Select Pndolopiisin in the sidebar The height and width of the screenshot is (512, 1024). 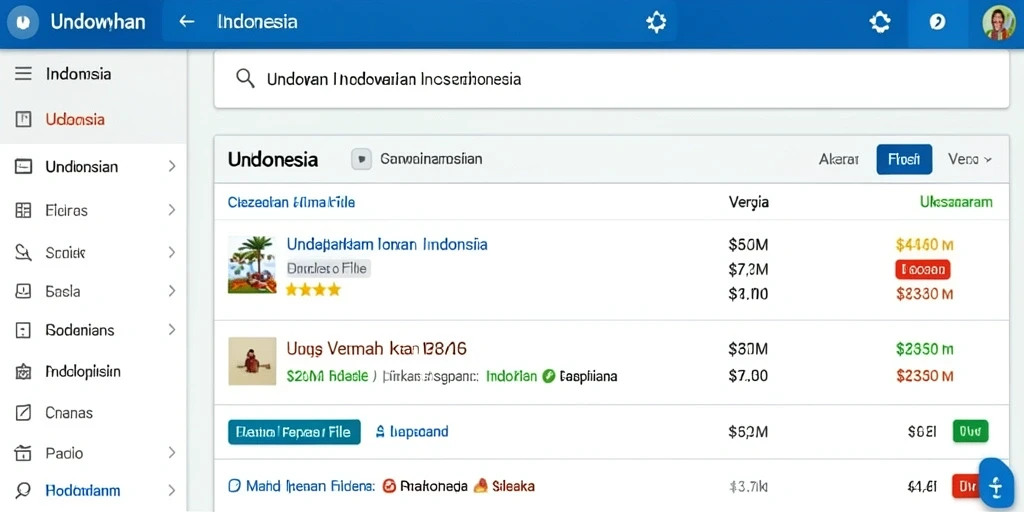click(83, 372)
